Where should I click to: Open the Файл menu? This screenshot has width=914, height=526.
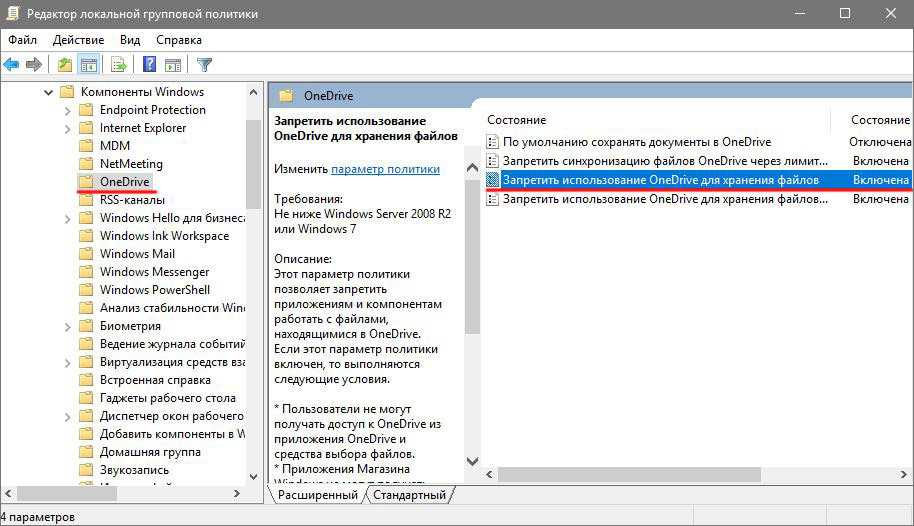pyautogui.click(x=23, y=40)
